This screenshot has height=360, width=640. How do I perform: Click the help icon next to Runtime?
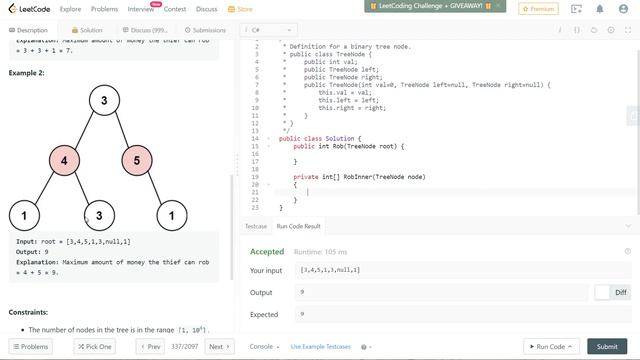pos(628,251)
